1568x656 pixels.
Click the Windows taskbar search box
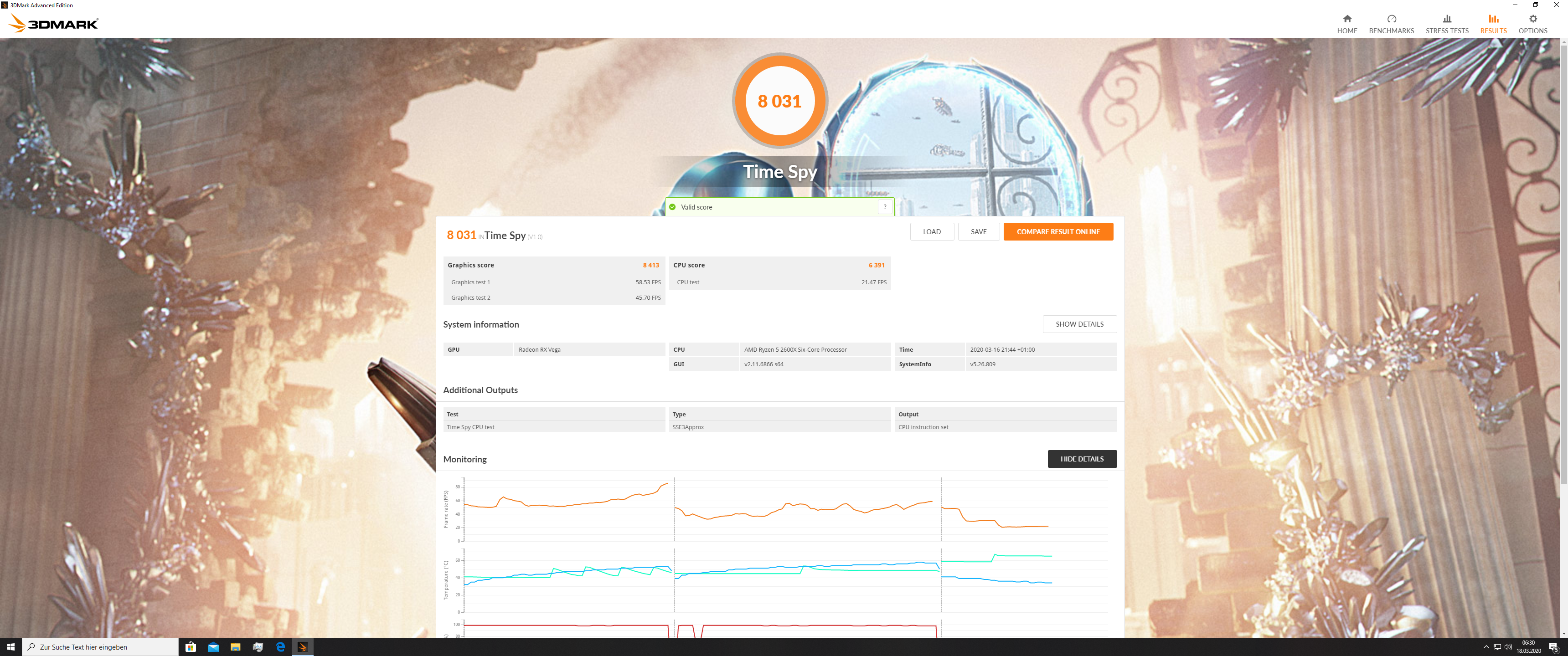coord(100,647)
